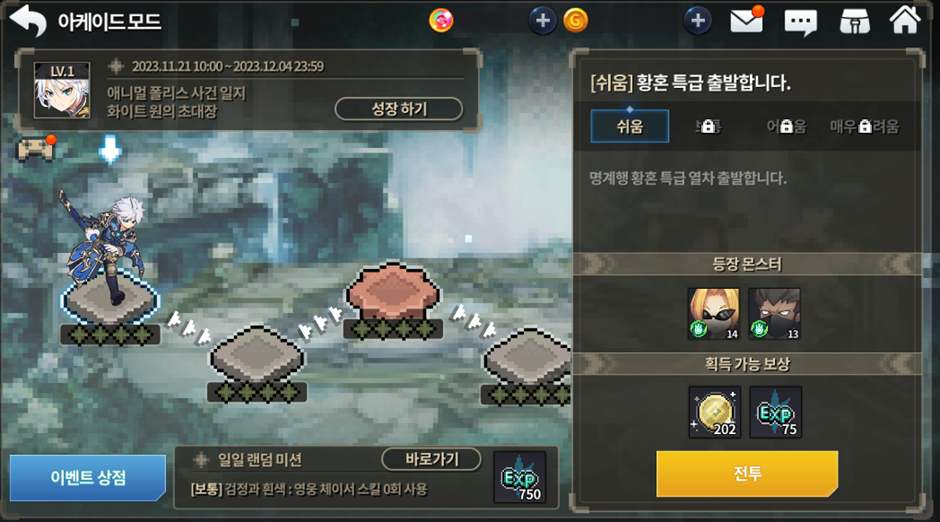Select the 쉬움 difficulty tab
Screen dimensions: 940x522
coord(629,126)
